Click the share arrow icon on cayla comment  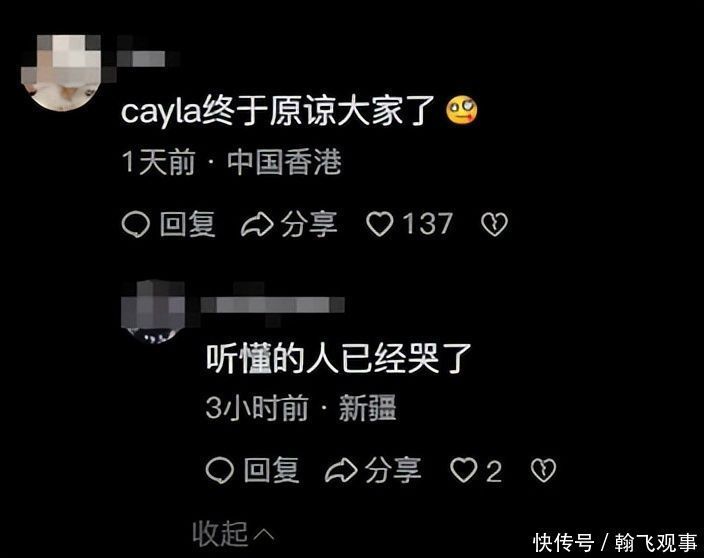(257, 224)
